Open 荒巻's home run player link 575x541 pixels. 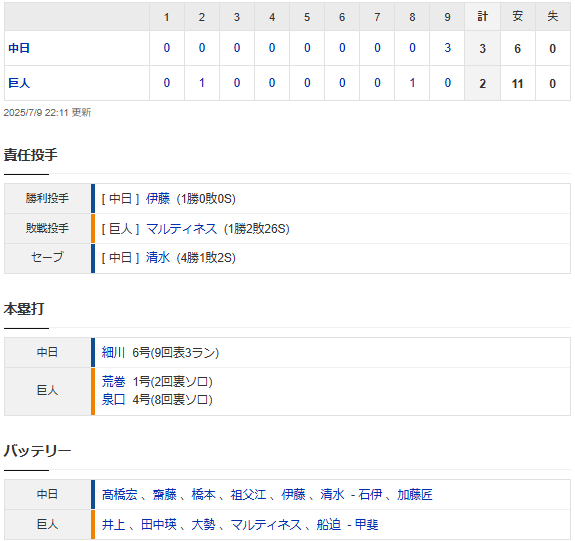[x=113, y=381]
